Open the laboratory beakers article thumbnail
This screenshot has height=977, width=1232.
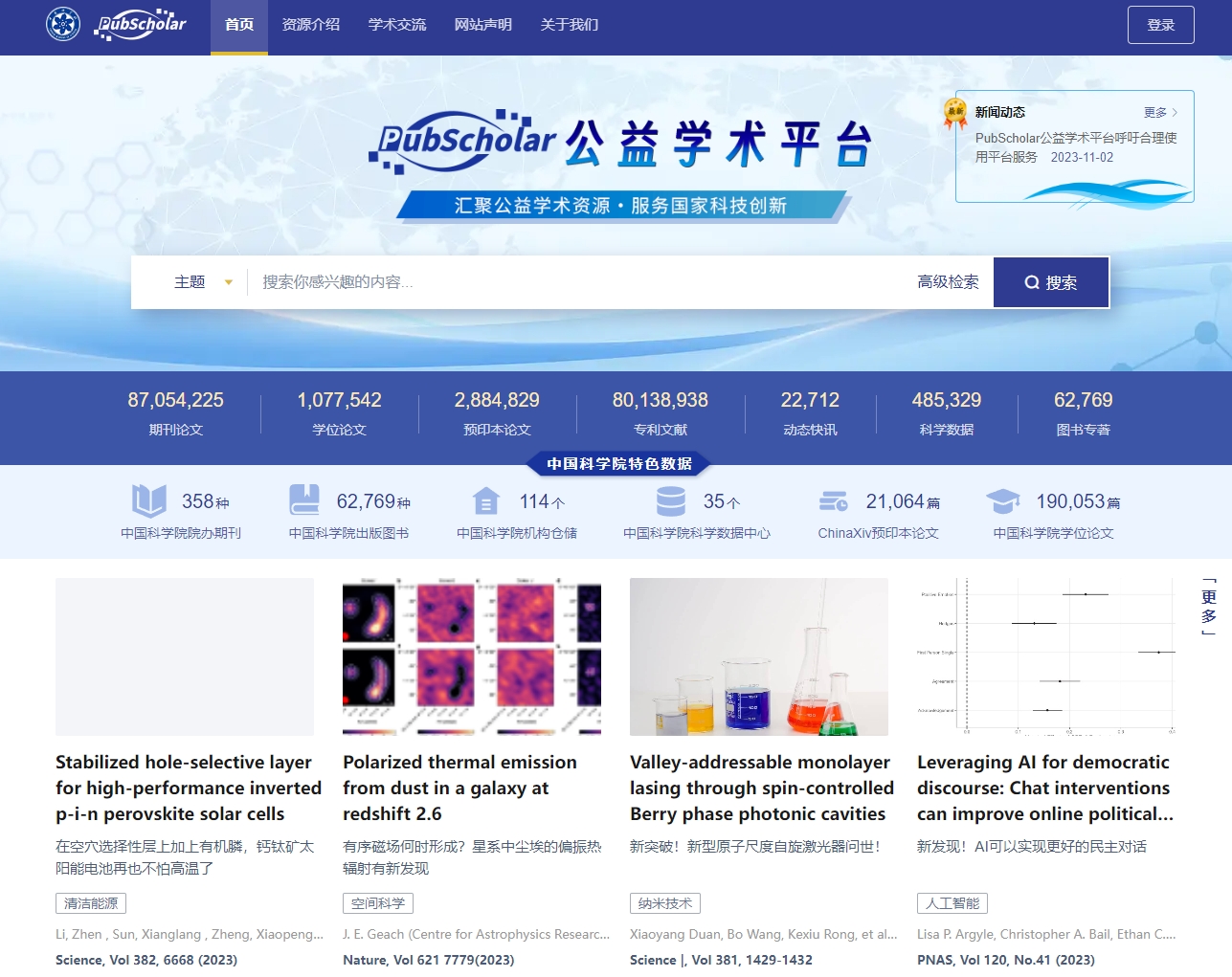point(759,656)
